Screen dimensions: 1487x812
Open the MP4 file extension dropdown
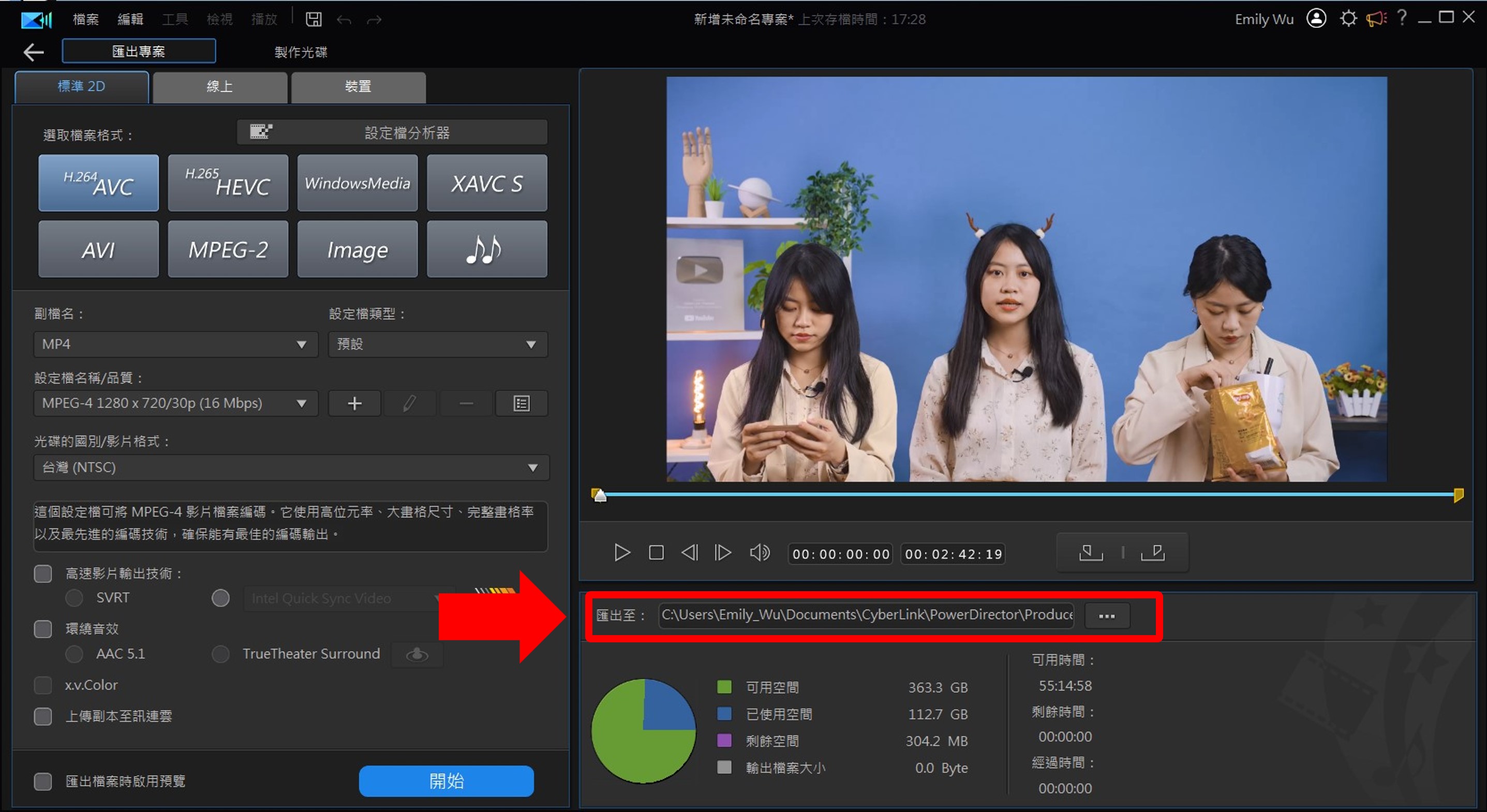[175, 344]
